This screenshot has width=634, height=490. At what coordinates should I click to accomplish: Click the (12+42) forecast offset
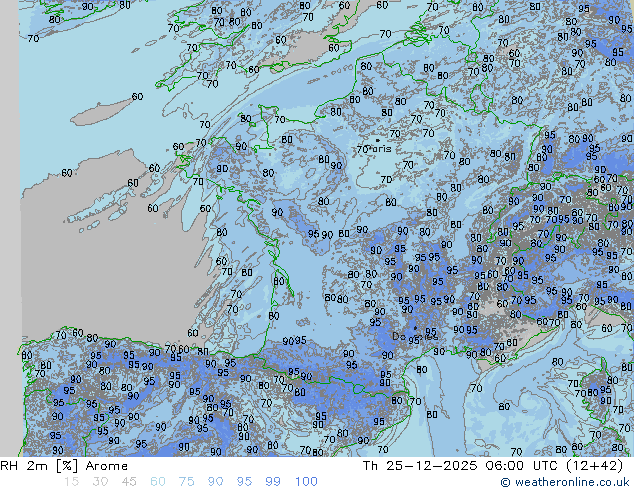click(599, 466)
